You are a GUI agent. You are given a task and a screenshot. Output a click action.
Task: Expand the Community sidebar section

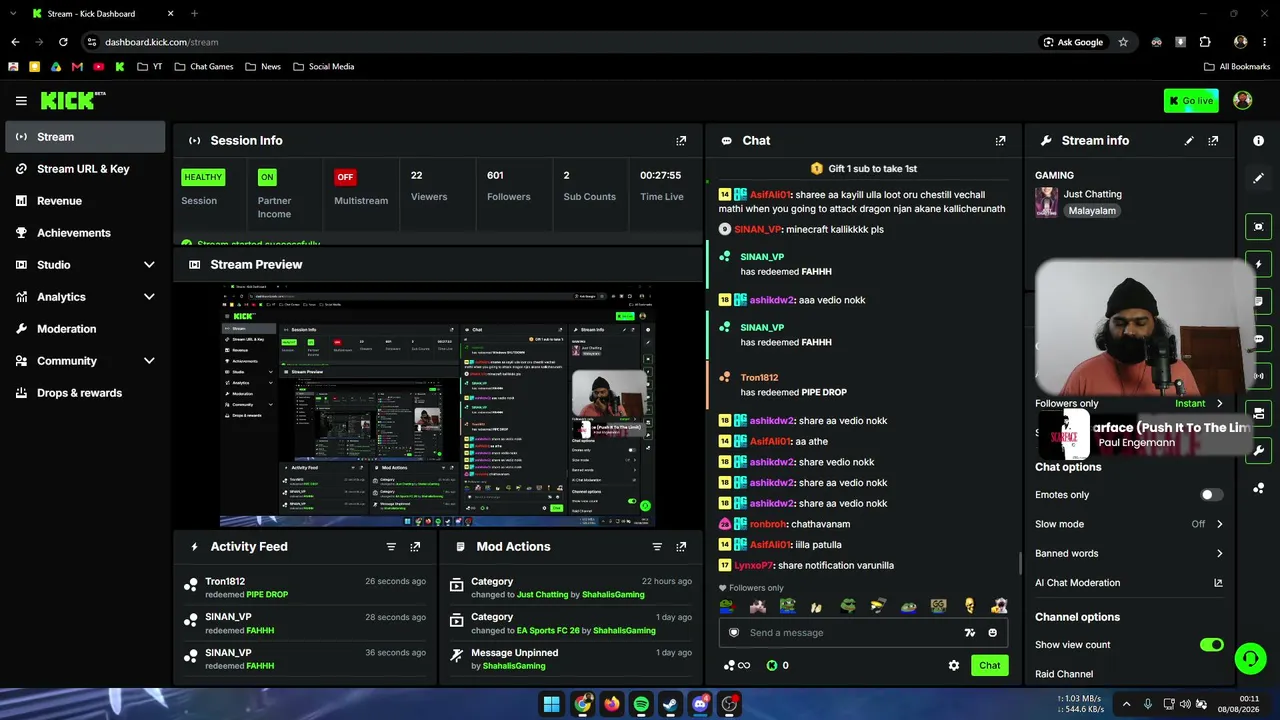tap(85, 361)
